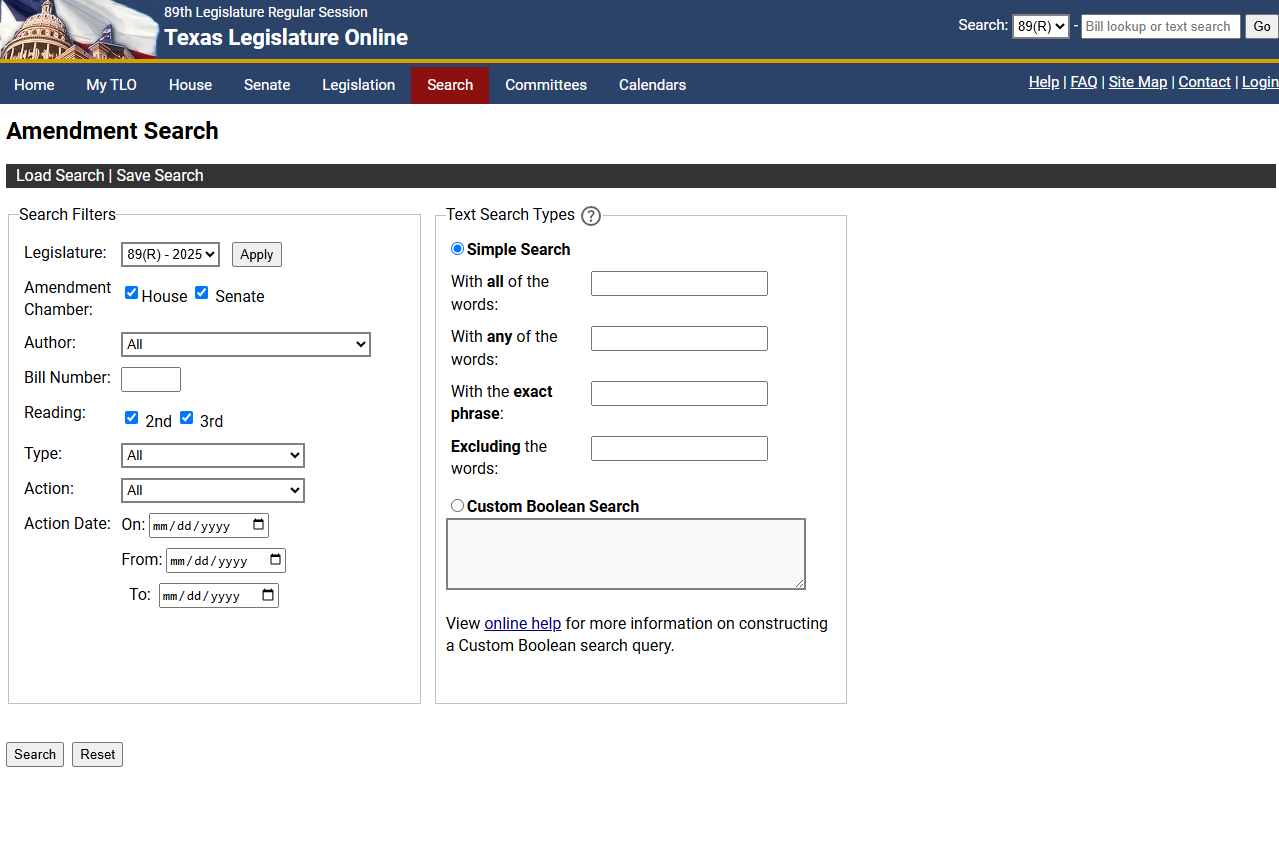Screen dimensions: 1279x849
Task: Uncheck the Senate amendment chamber checkbox
Action: pyautogui.click(x=202, y=292)
